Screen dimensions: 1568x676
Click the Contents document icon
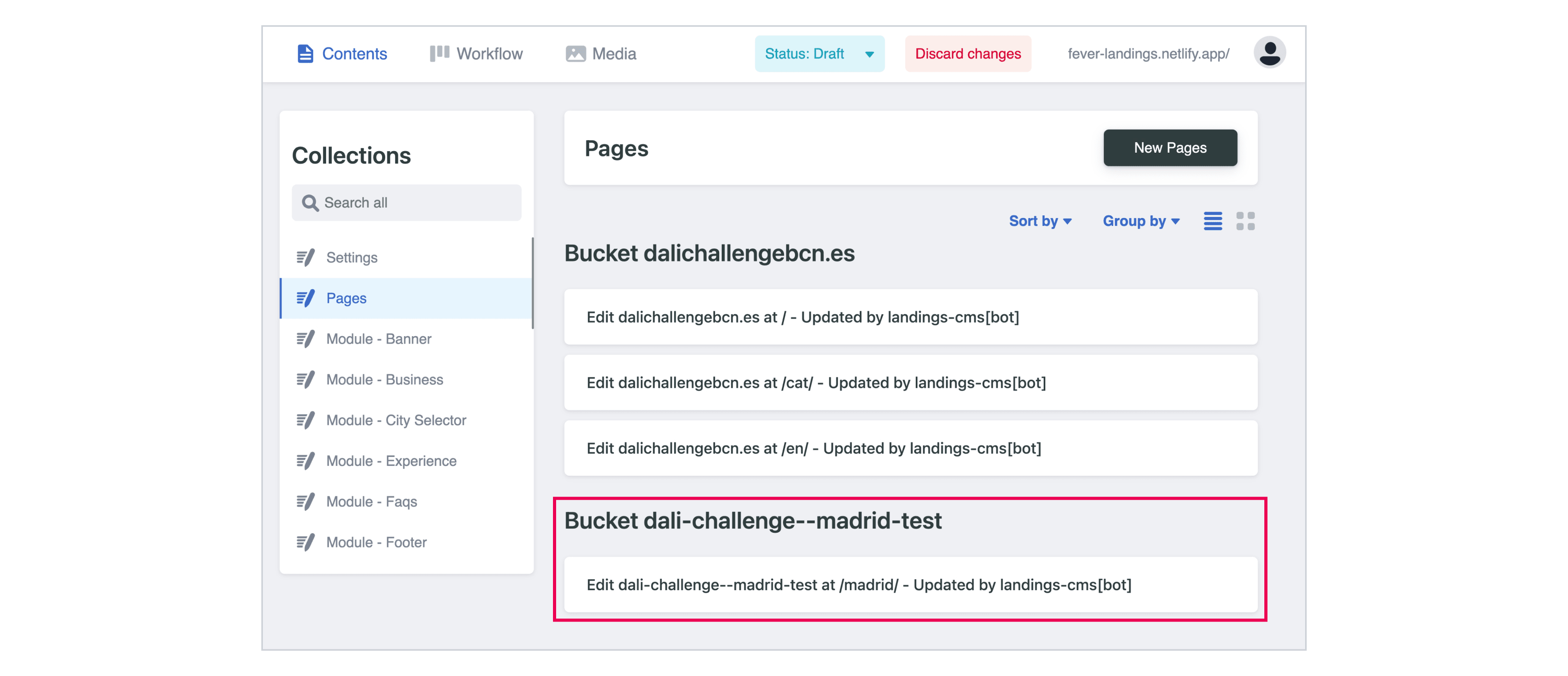[305, 54]
